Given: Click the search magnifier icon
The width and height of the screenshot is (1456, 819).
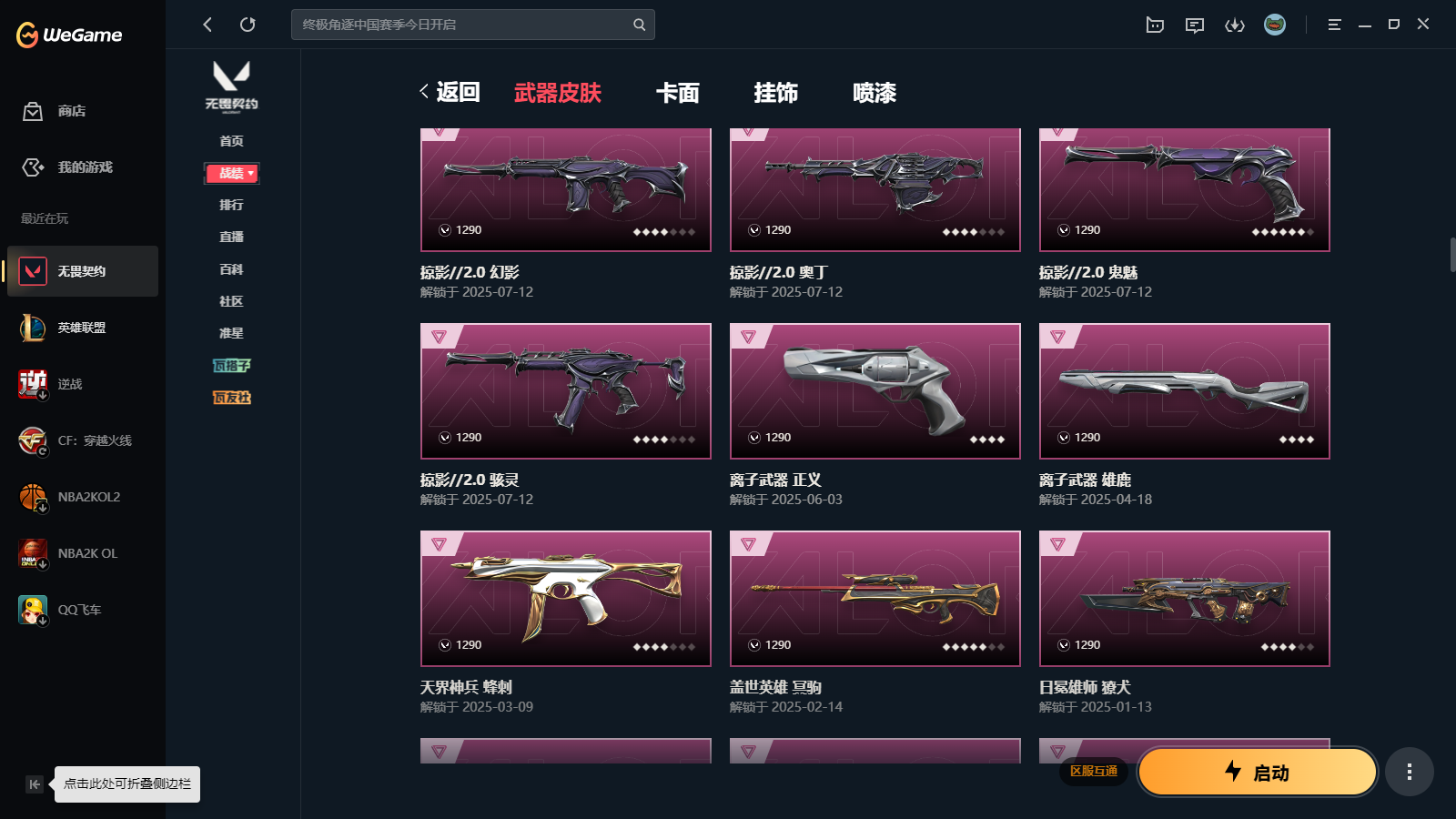Looking at the screenshot, I should [x=639, y=25].
